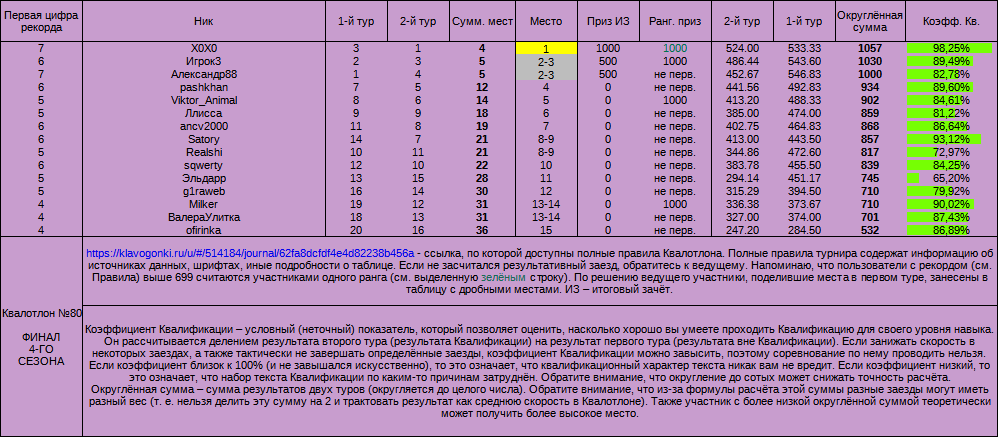Select the nickname Milker
998x437 pixels.
click(204, 205)
